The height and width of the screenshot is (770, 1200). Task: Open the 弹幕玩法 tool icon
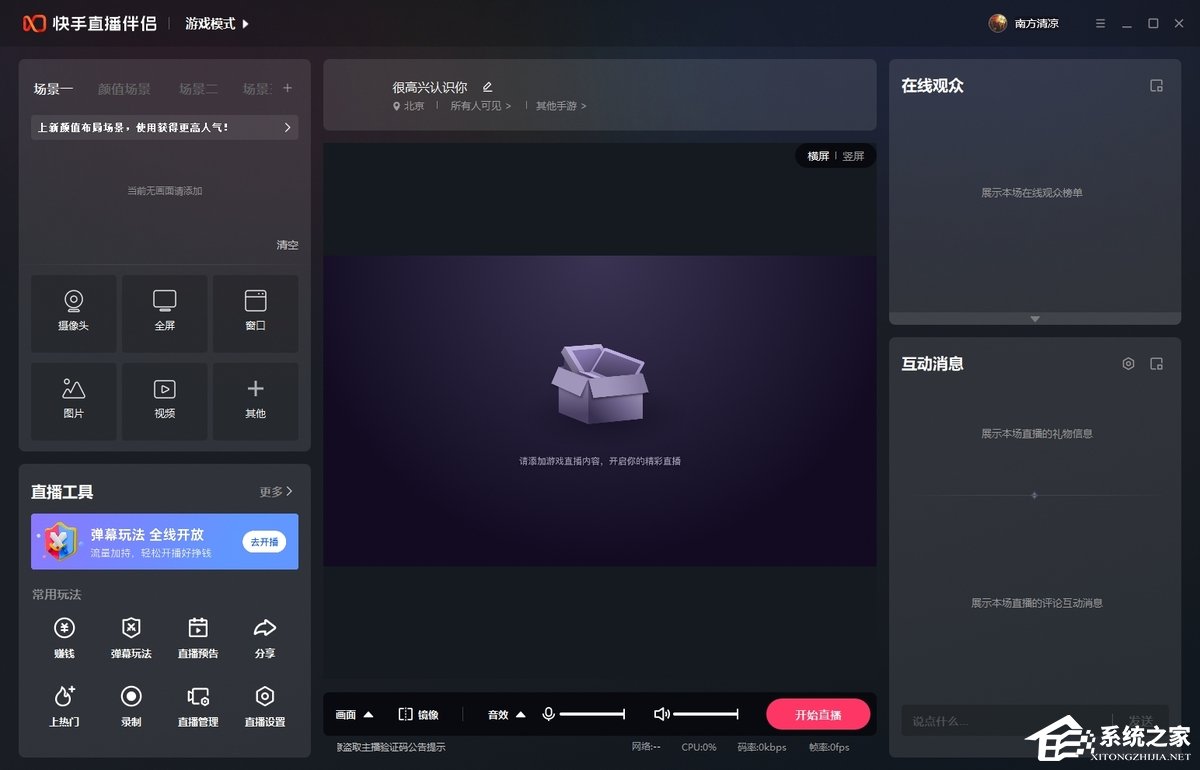131,637
